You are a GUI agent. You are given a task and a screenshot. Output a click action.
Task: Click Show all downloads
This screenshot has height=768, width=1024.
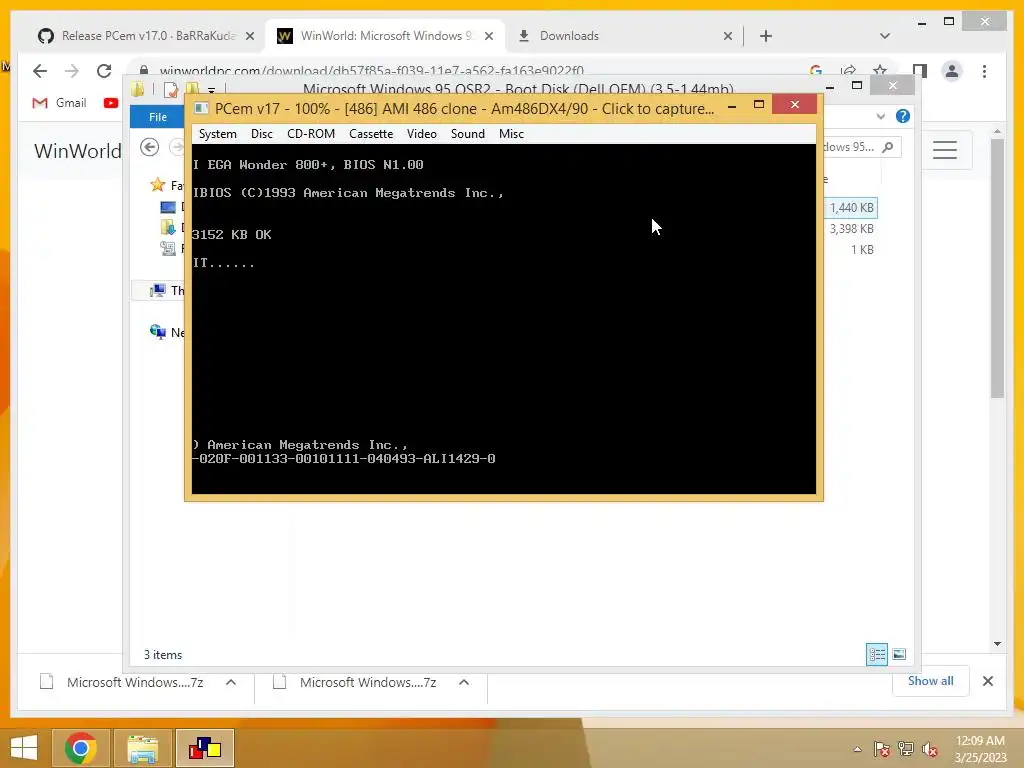click(x=931, y=681)
